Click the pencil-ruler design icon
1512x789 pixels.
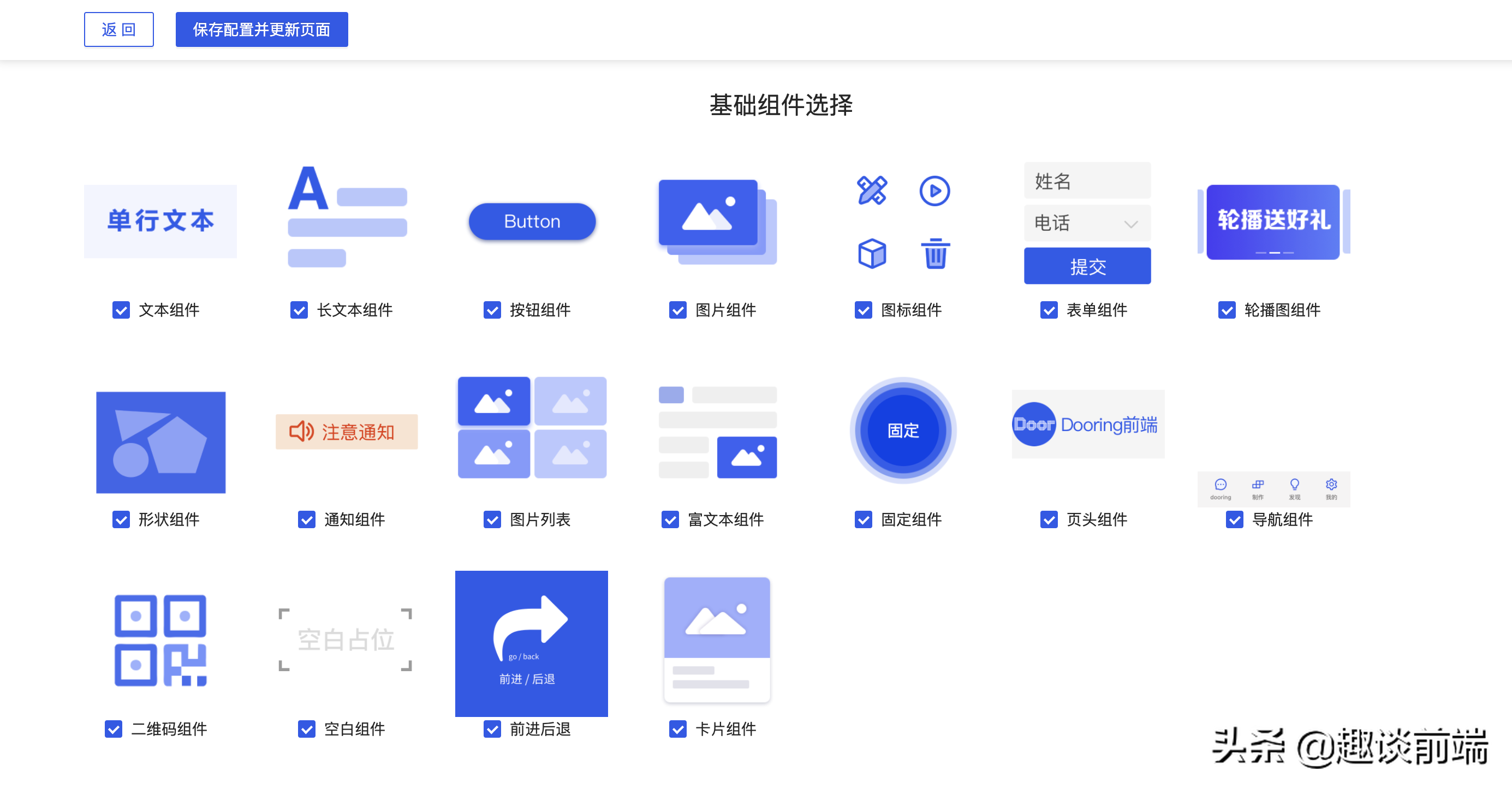click(872, 190)
